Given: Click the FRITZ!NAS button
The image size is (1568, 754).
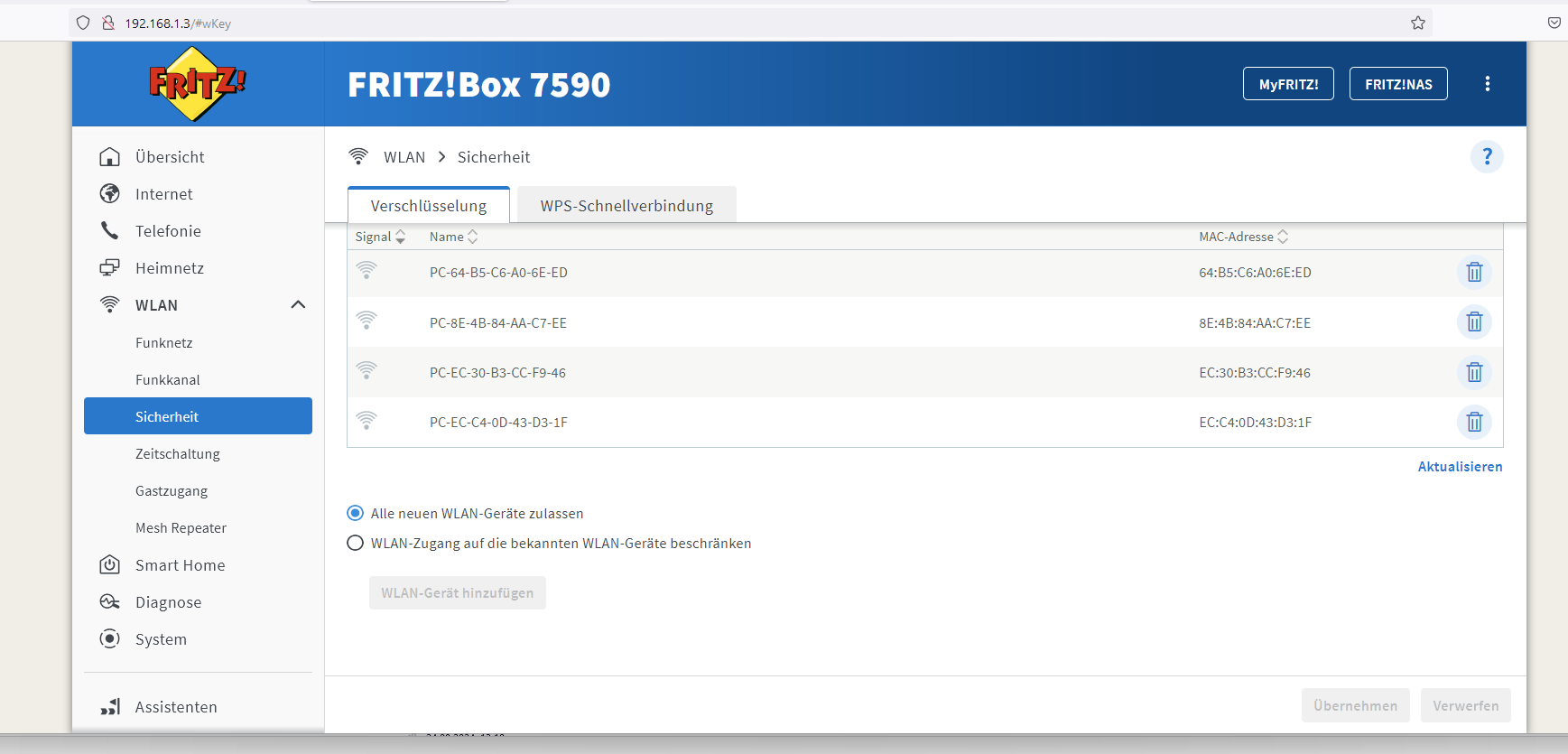Looking at the screenshot, I should pyautogui.click(x=1398, y=84).
